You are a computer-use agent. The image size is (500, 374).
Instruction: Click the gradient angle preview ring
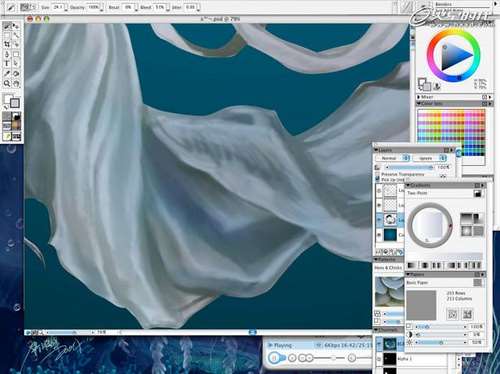coord(430,225)
